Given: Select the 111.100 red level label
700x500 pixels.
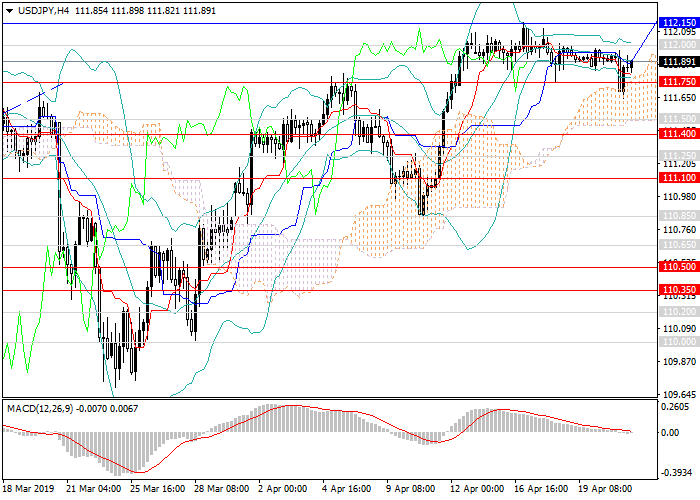Looking at the screenshot, I should [679, 178].
